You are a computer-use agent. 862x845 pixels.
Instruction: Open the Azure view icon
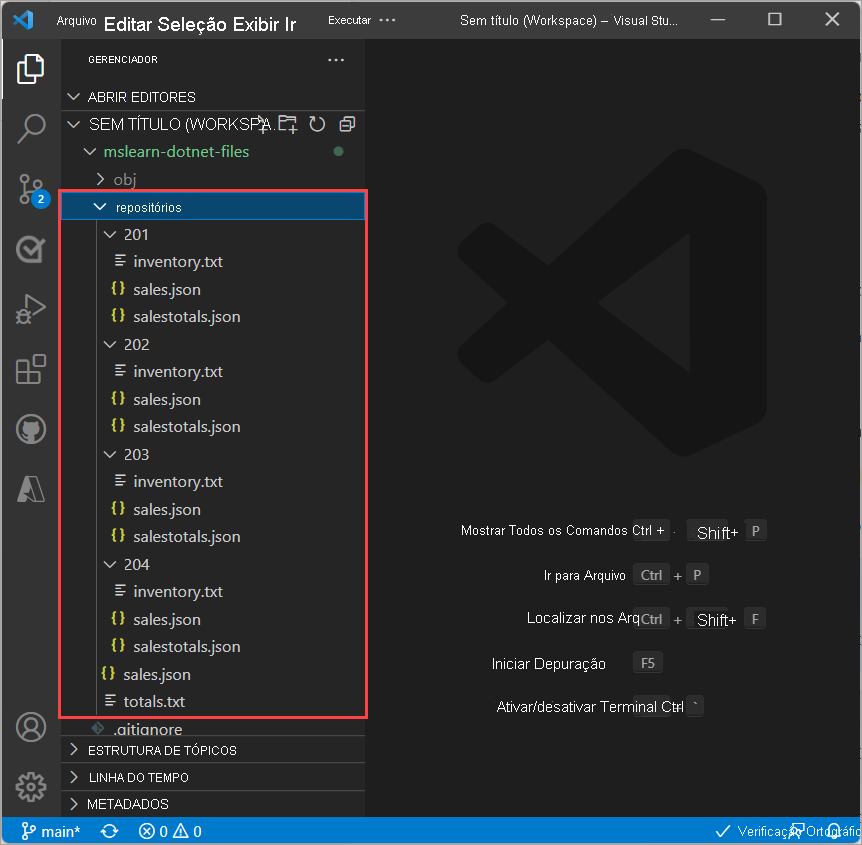point(31,489)
